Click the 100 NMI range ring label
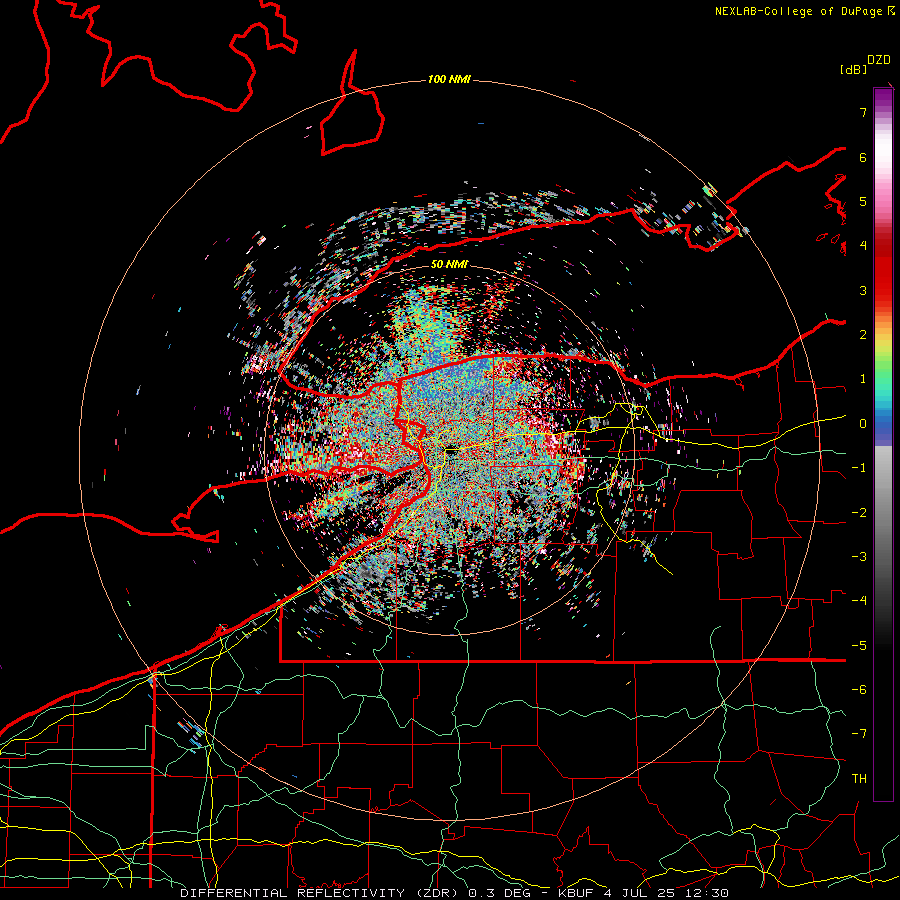 (x=449, y=79)
